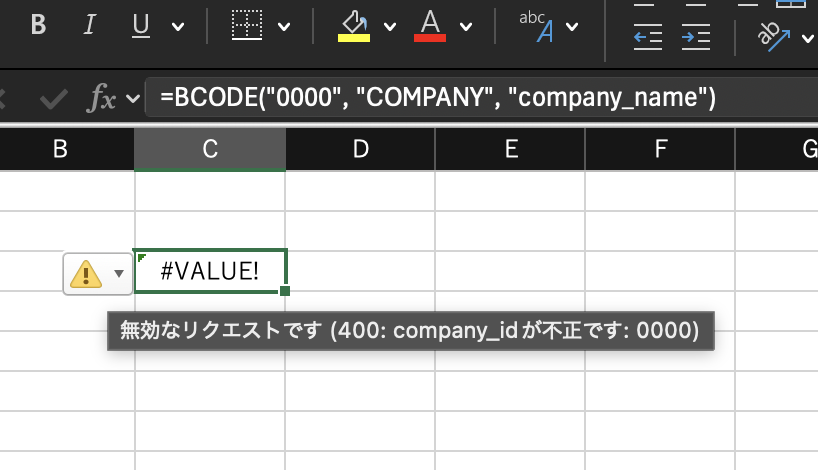This screenshot has height=470, width=818.
Task: Apply the red font color
Action: (430, 25)
